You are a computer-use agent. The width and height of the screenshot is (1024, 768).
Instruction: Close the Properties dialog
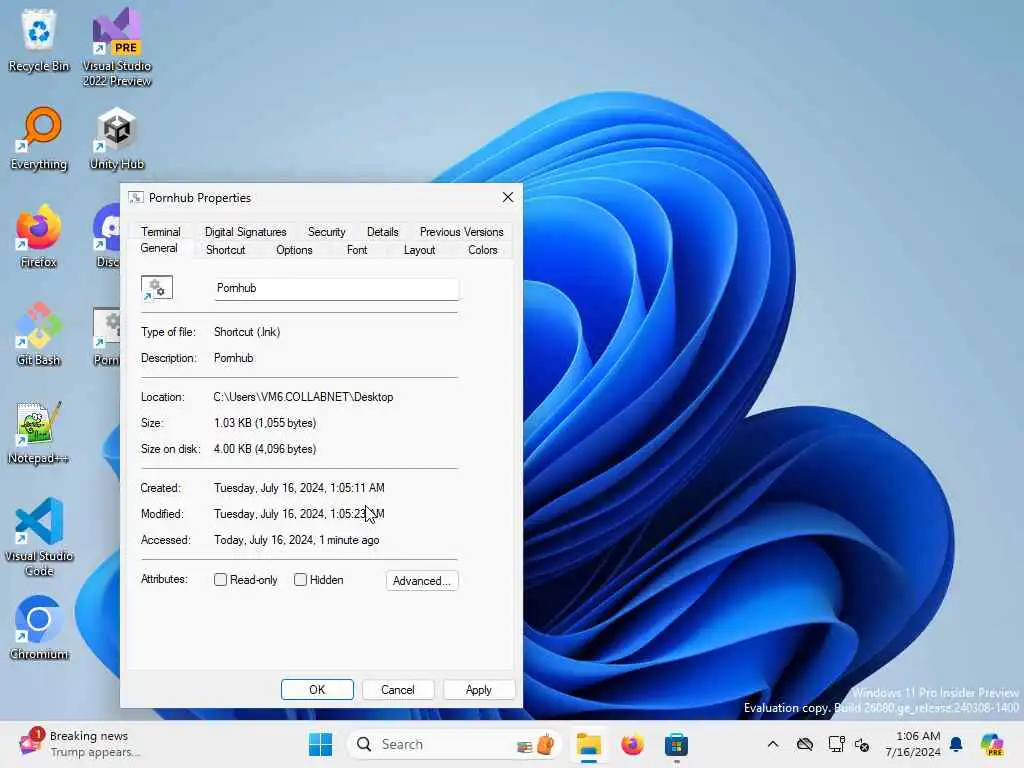pos(507,197)
